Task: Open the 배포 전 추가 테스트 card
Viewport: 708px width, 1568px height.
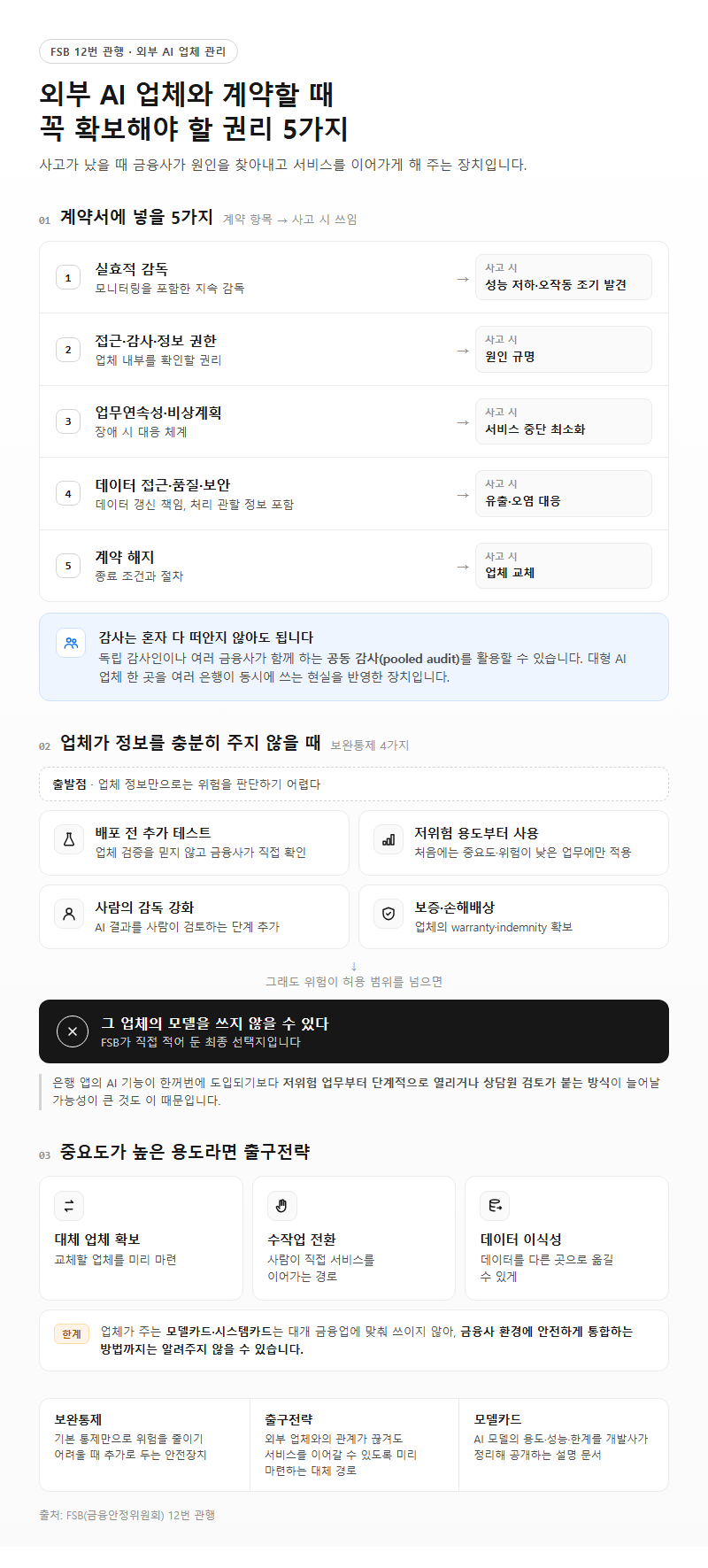Action: click(194, 843)
